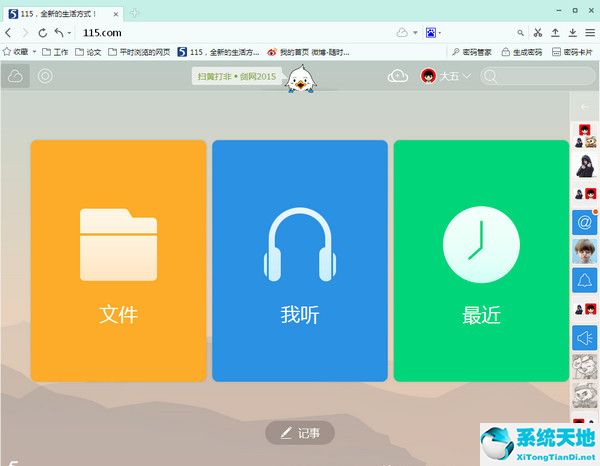Viewport: 600px width, 466px height.
Task: Open a new tab with the plus button
Action: pos(134,13)
